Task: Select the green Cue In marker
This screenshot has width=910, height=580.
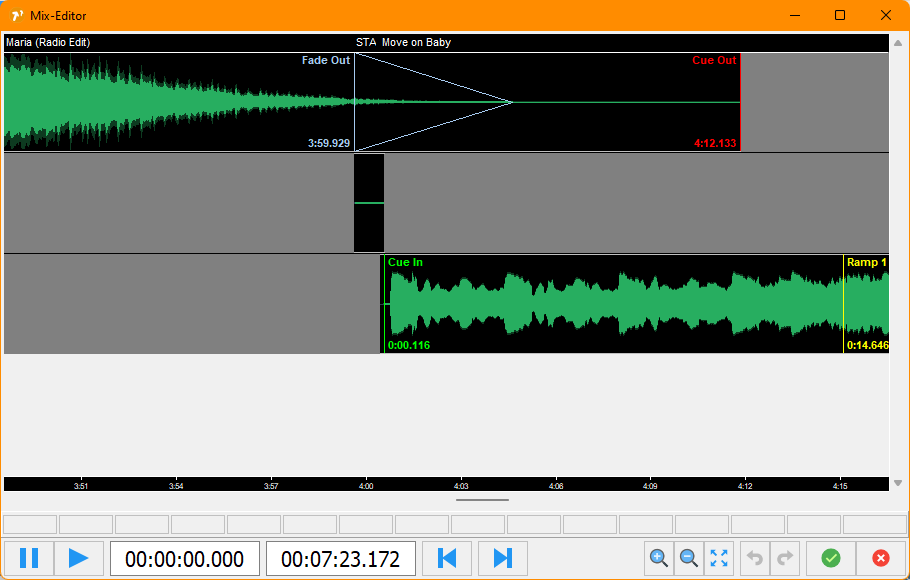Action: tap(405, 262)
